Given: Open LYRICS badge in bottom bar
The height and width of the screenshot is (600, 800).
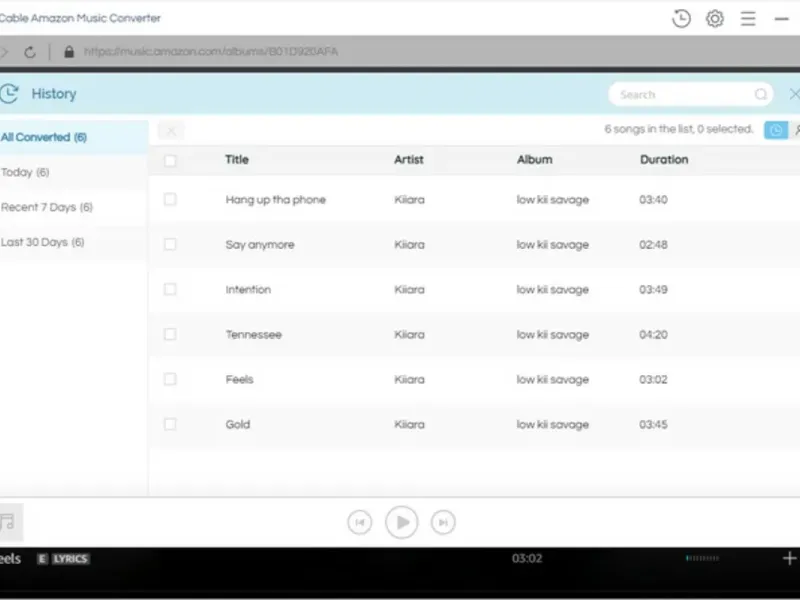Looking at the screenshot, I should click(x=70, y=559).
